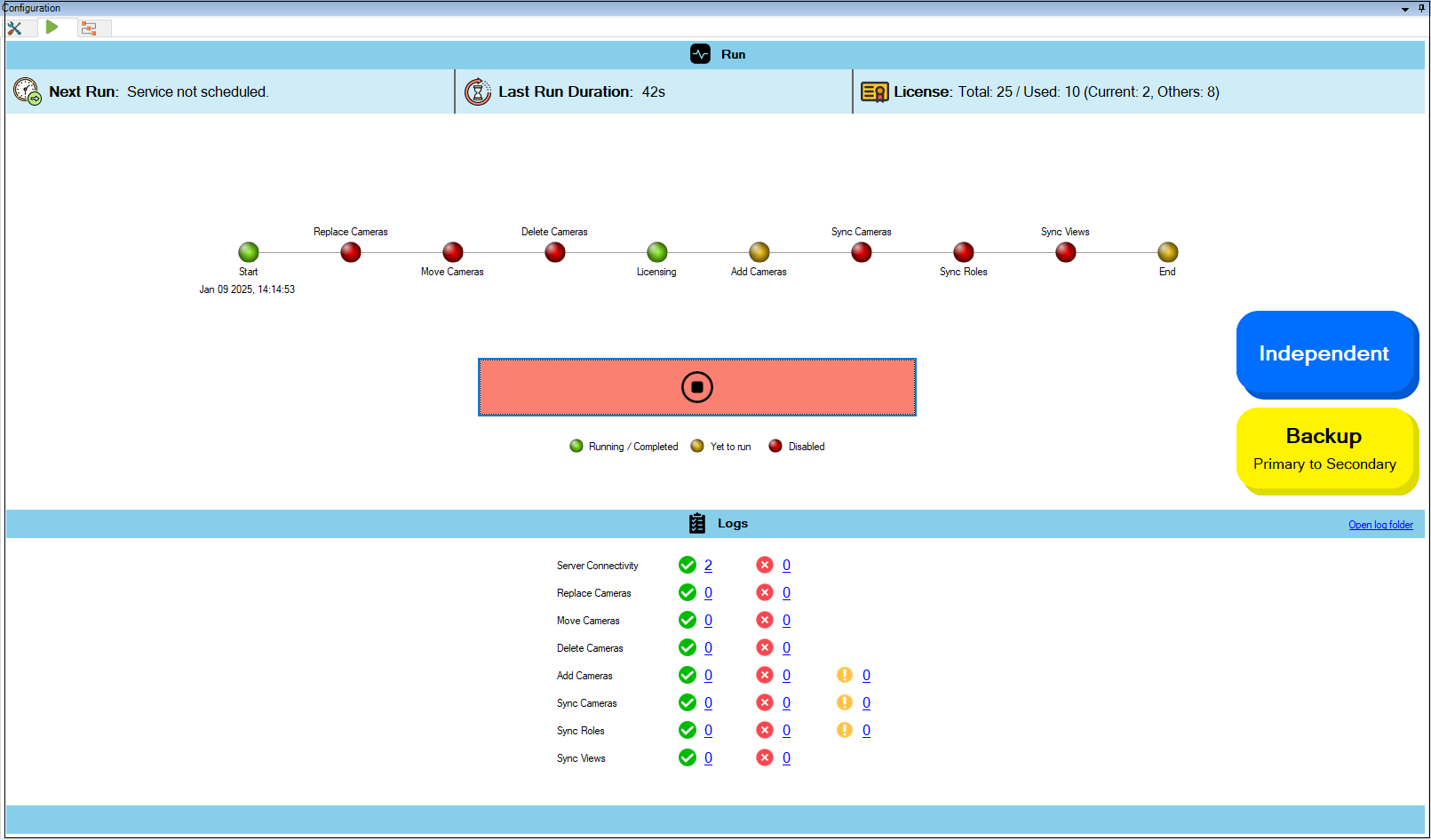The image size is (1431, 840).
Task: Click the Add Cameras warning icon
Action: pos(845,676)
